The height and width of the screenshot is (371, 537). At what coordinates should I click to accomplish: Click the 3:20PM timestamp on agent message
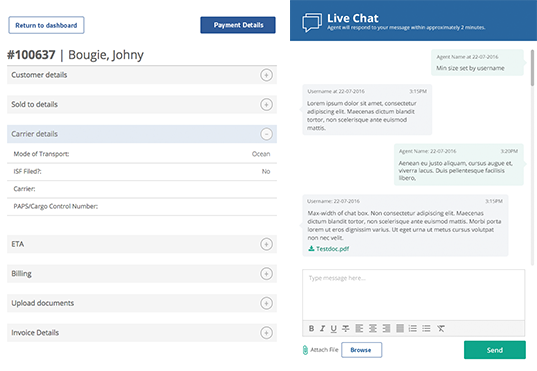point(509,151)
